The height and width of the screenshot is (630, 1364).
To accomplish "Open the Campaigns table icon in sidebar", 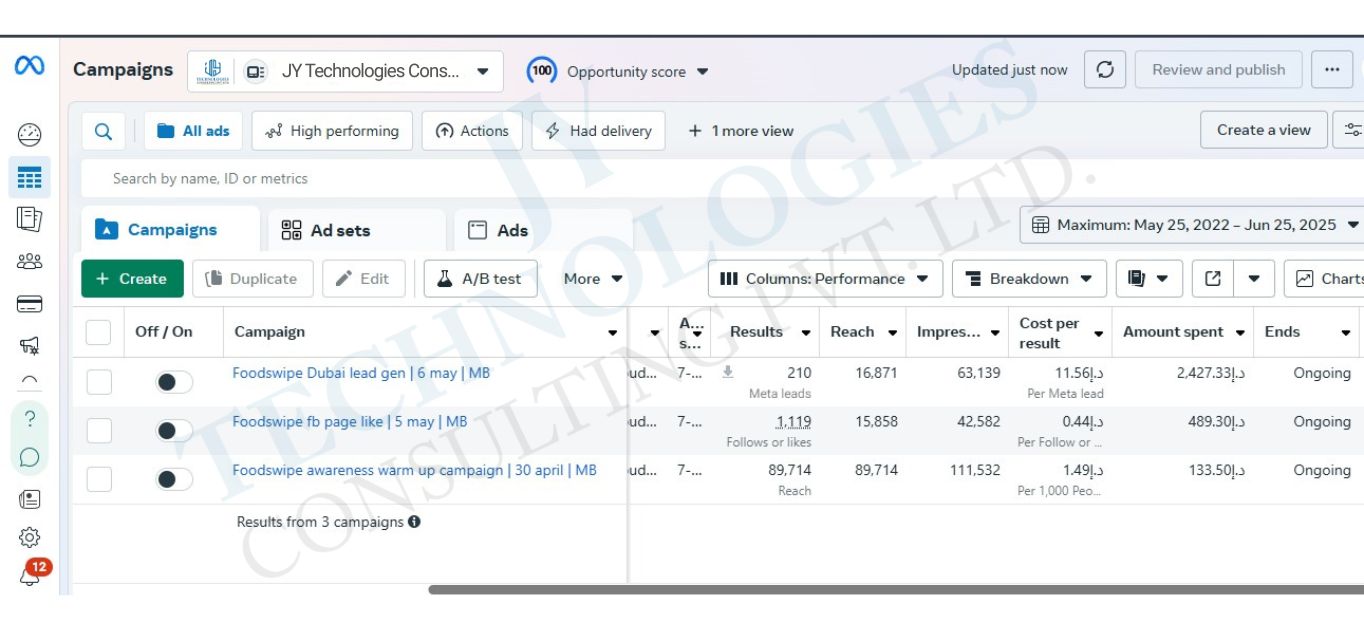I will click(x=29, y=178).
